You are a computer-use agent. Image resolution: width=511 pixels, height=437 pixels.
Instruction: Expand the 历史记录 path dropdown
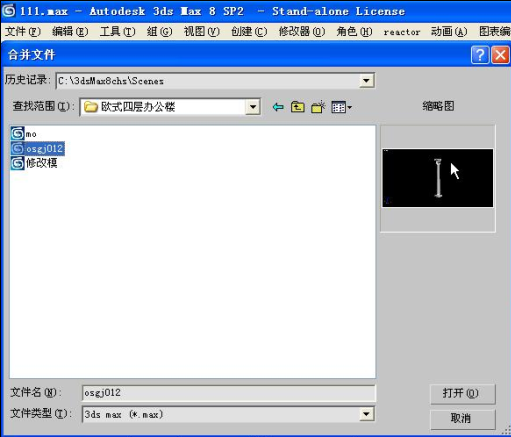366,80
